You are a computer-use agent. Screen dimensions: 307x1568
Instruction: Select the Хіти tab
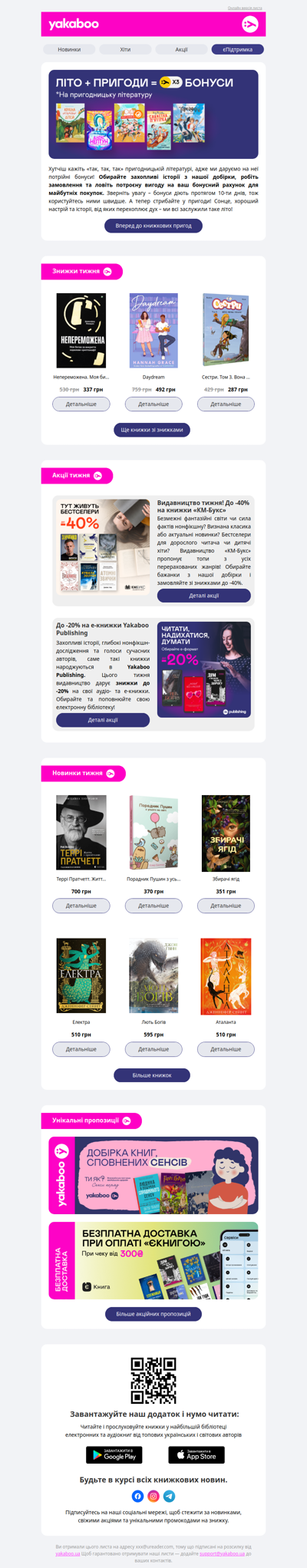(125, 49)
